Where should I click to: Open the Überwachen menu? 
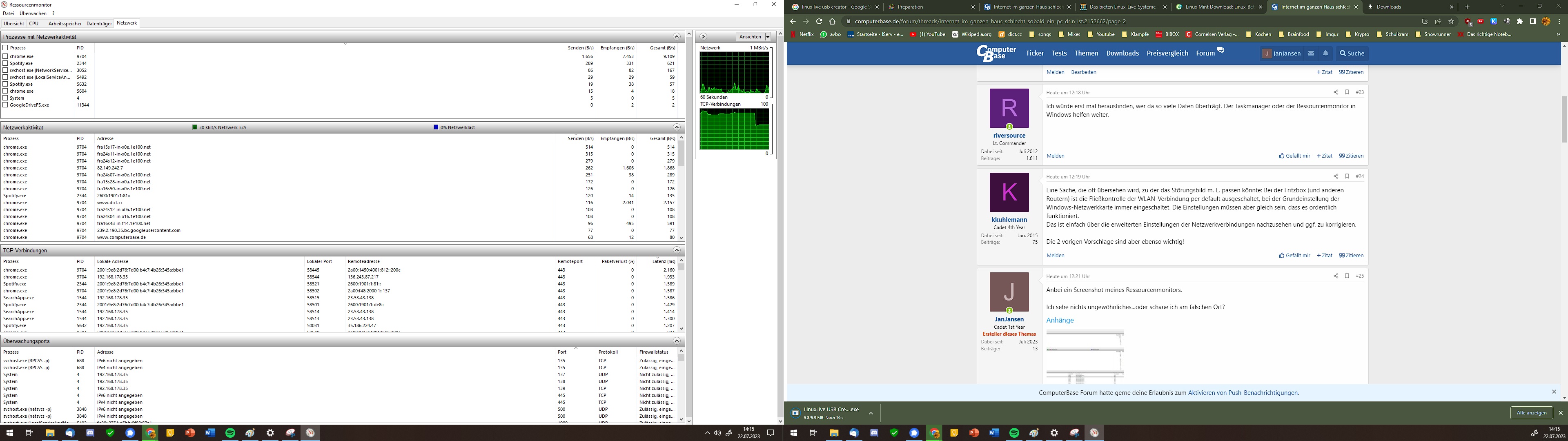33,13
